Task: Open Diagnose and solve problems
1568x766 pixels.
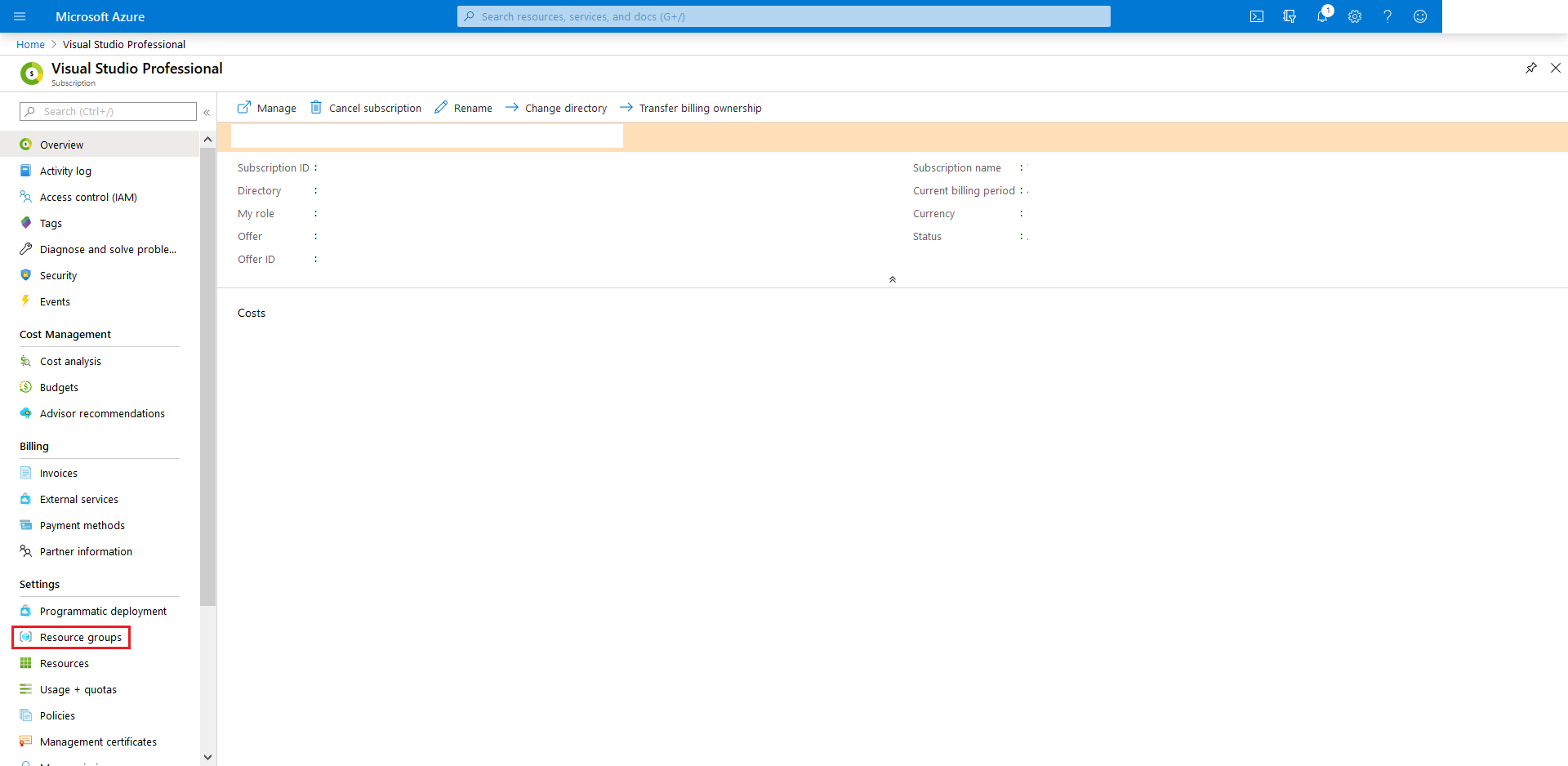Action: (100, 249)
